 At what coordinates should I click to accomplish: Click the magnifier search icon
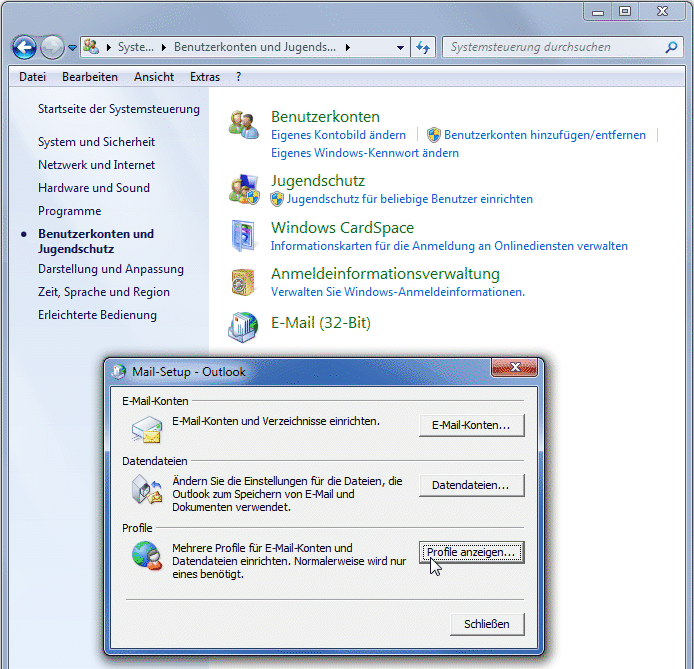point(671,47)
